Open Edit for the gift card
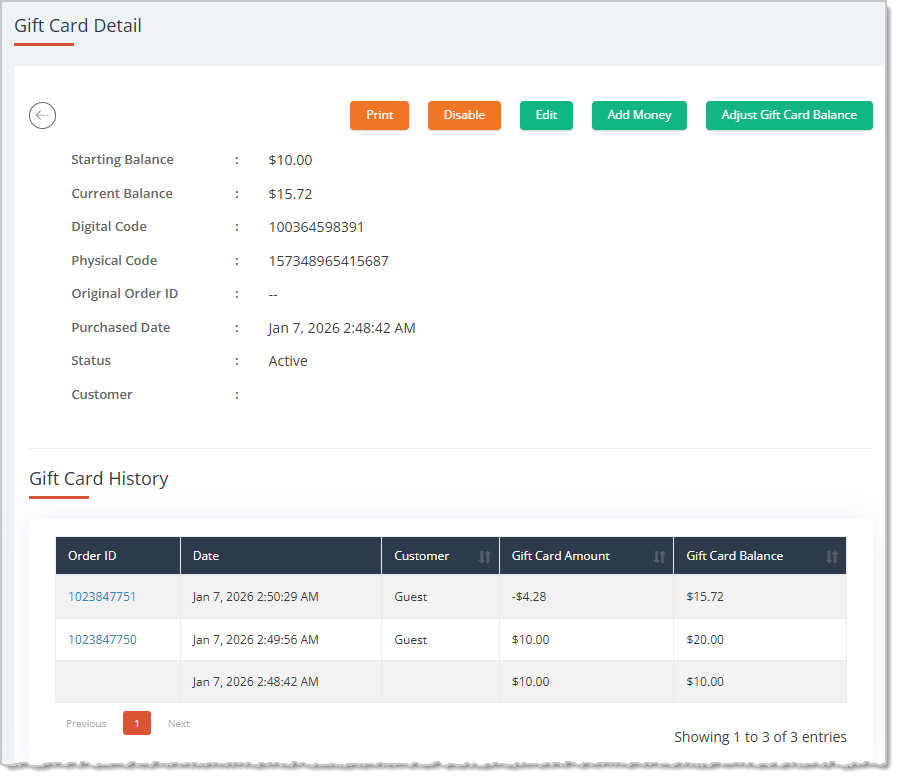The width and height of the screenshot is (897, 777). click(x=546, y=115)
